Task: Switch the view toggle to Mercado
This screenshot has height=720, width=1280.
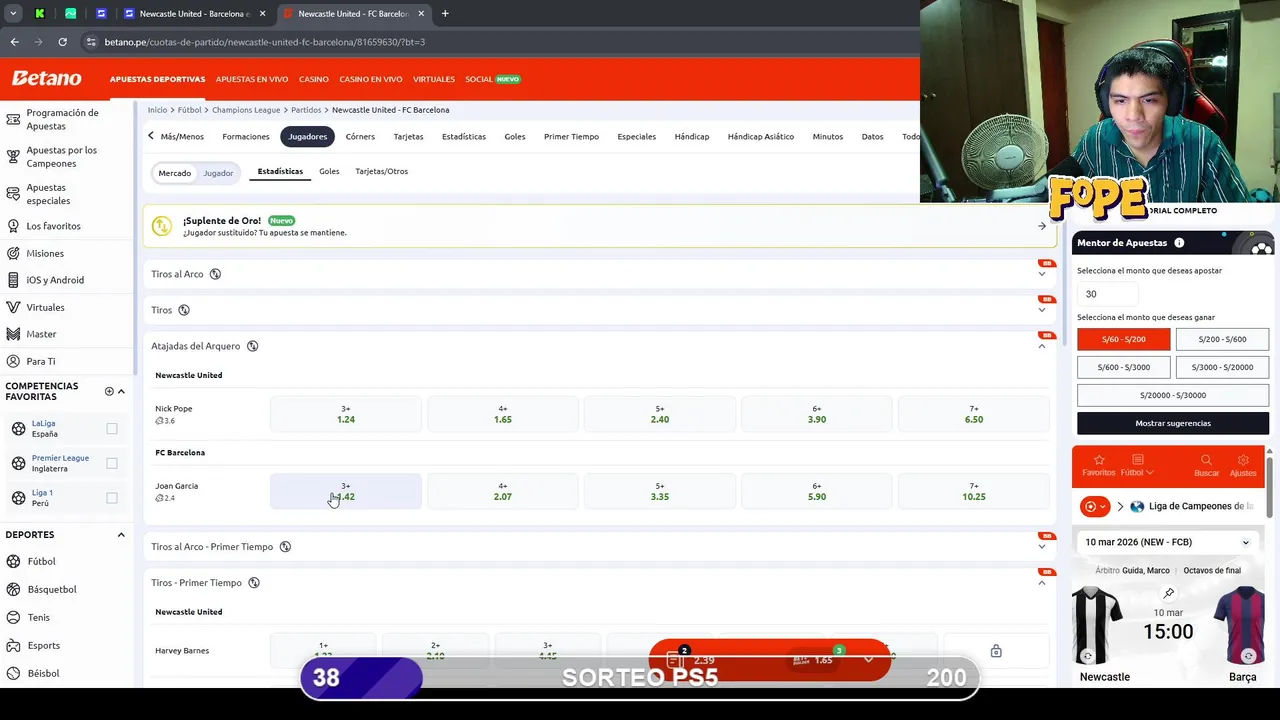Action: pyautogui.click(x=174, y=173)
